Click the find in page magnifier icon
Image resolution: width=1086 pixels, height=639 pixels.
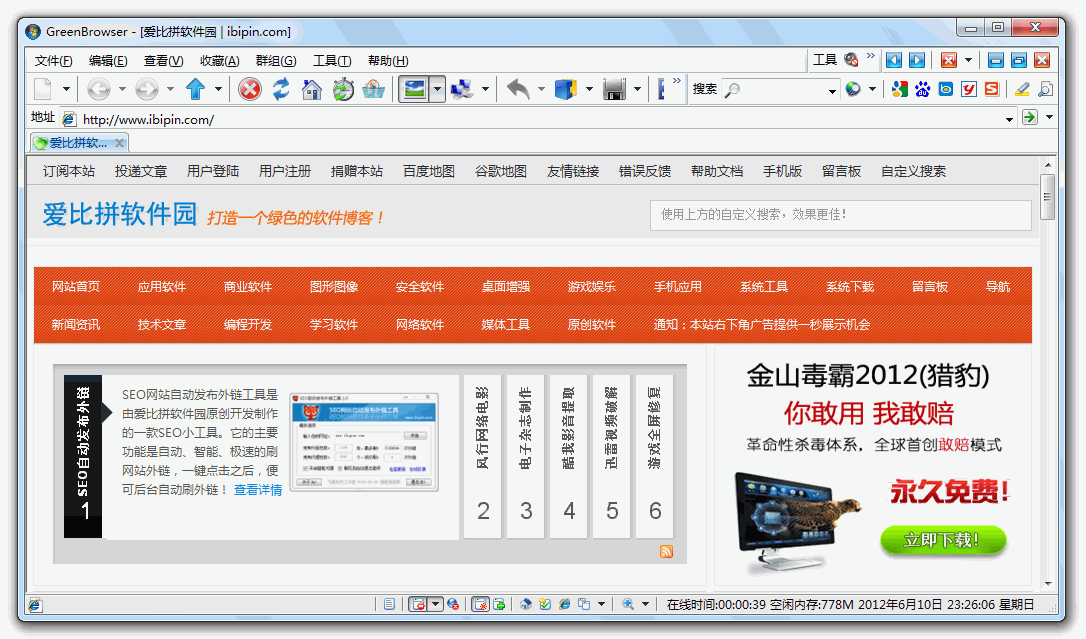[x=1045, y=89]
